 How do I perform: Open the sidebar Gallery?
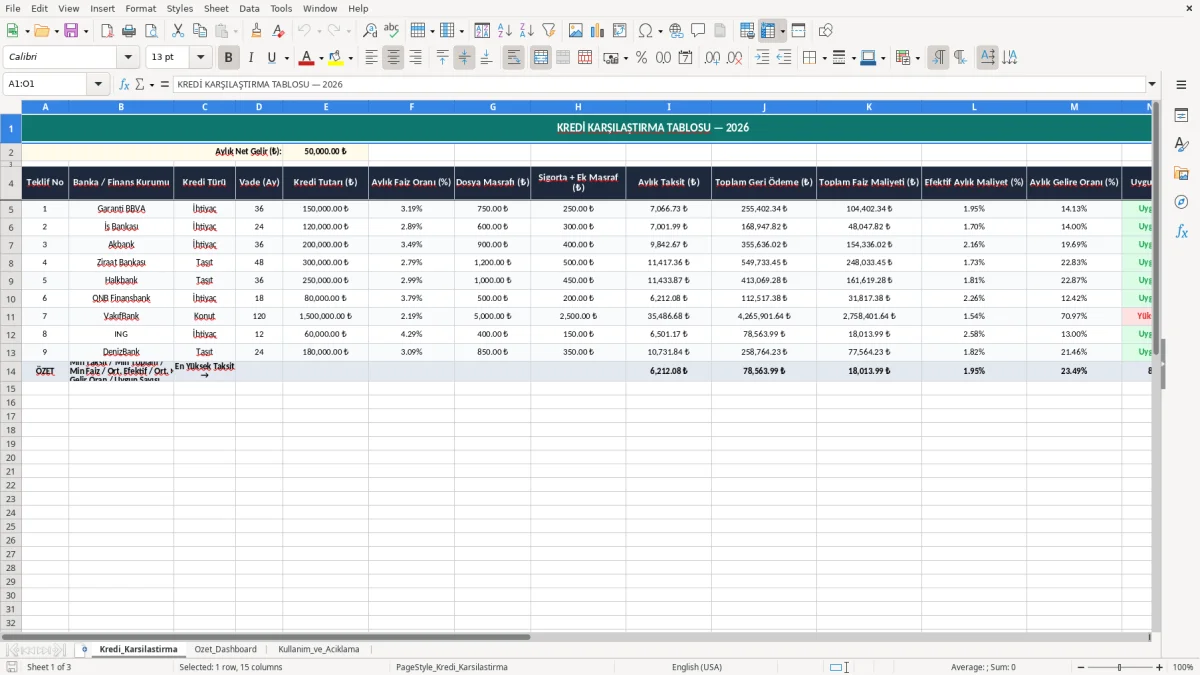pyautogui.click(x=1181, y=174)
